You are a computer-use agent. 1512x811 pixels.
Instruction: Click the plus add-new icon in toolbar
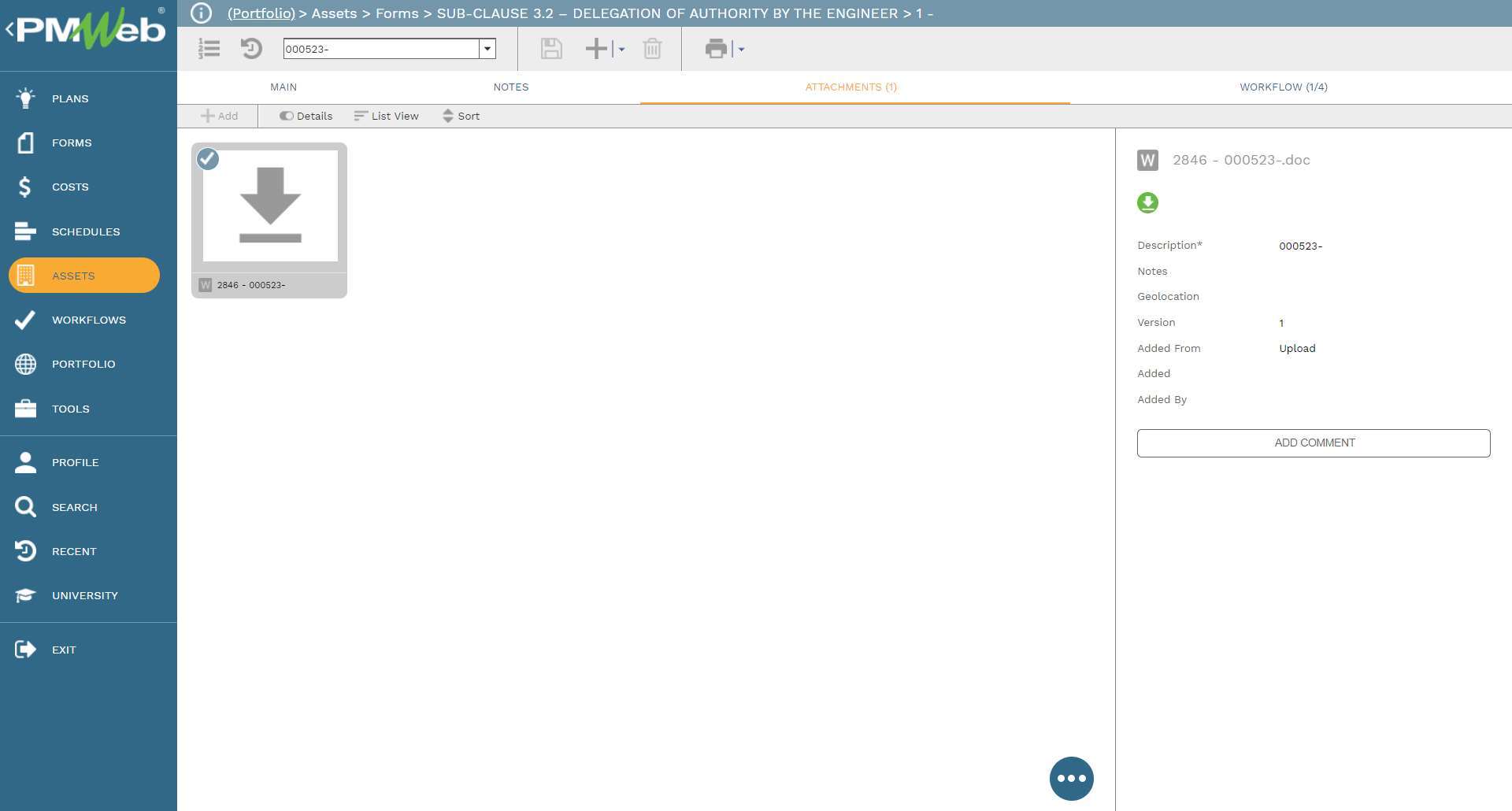click(x=597, y=49)
